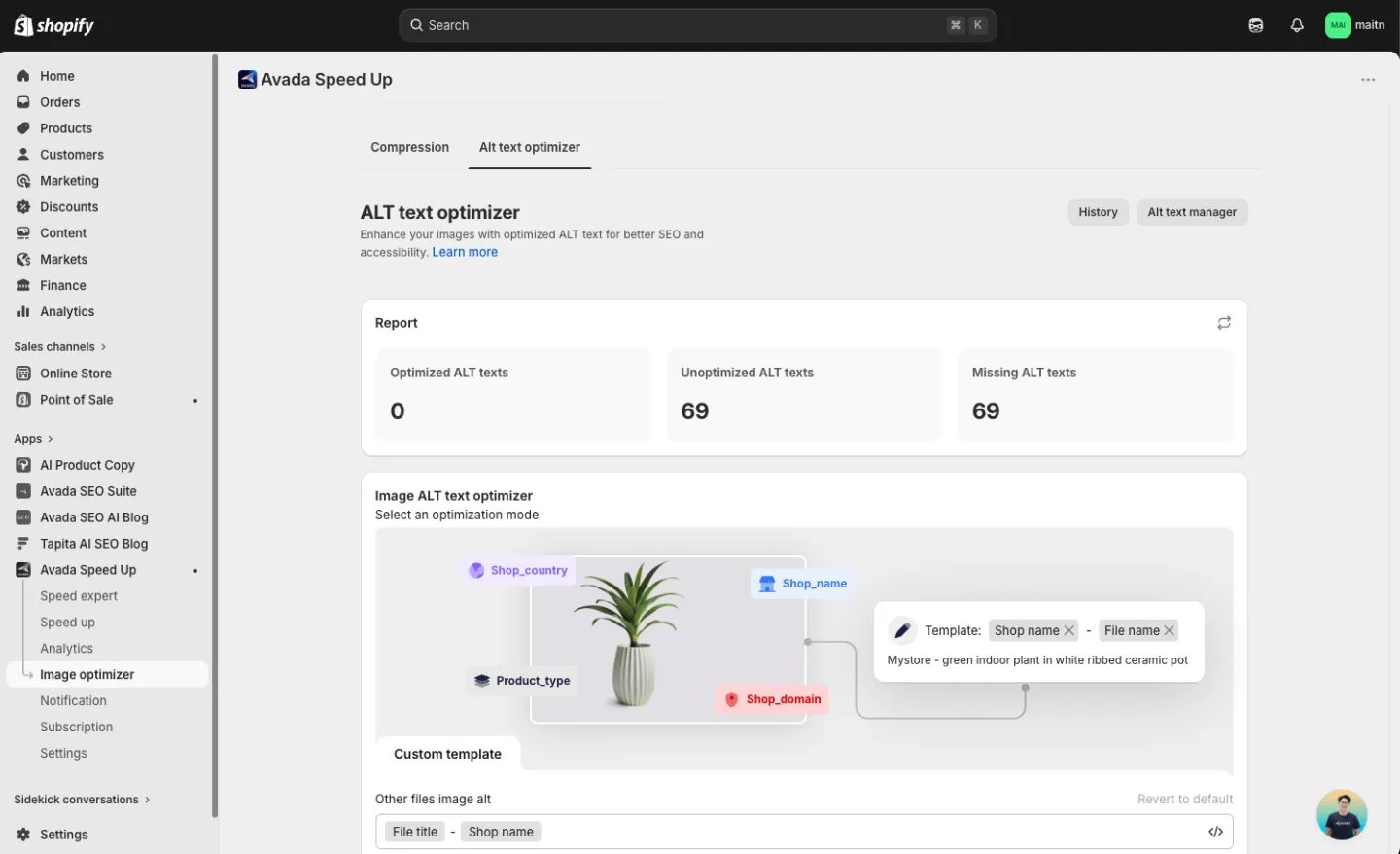Click the Content icon in sidebar

pos(23,233)
